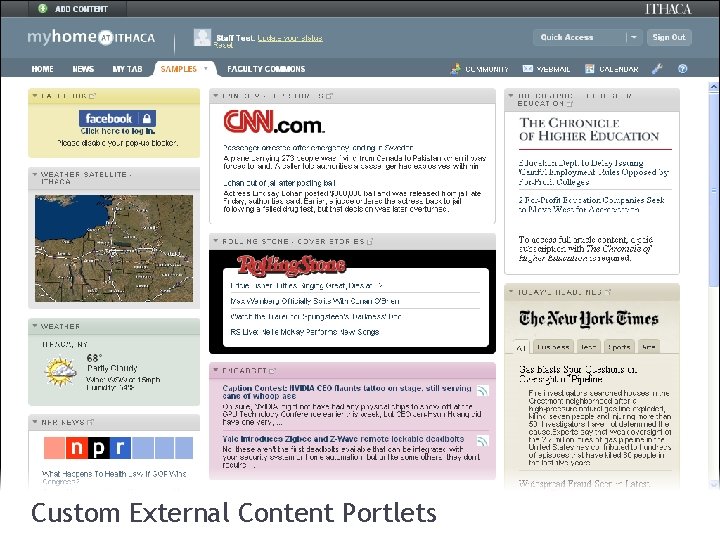The image size is (720, 540).
Task: Open the Quick Access dropdown arrow
Action: 634,37
